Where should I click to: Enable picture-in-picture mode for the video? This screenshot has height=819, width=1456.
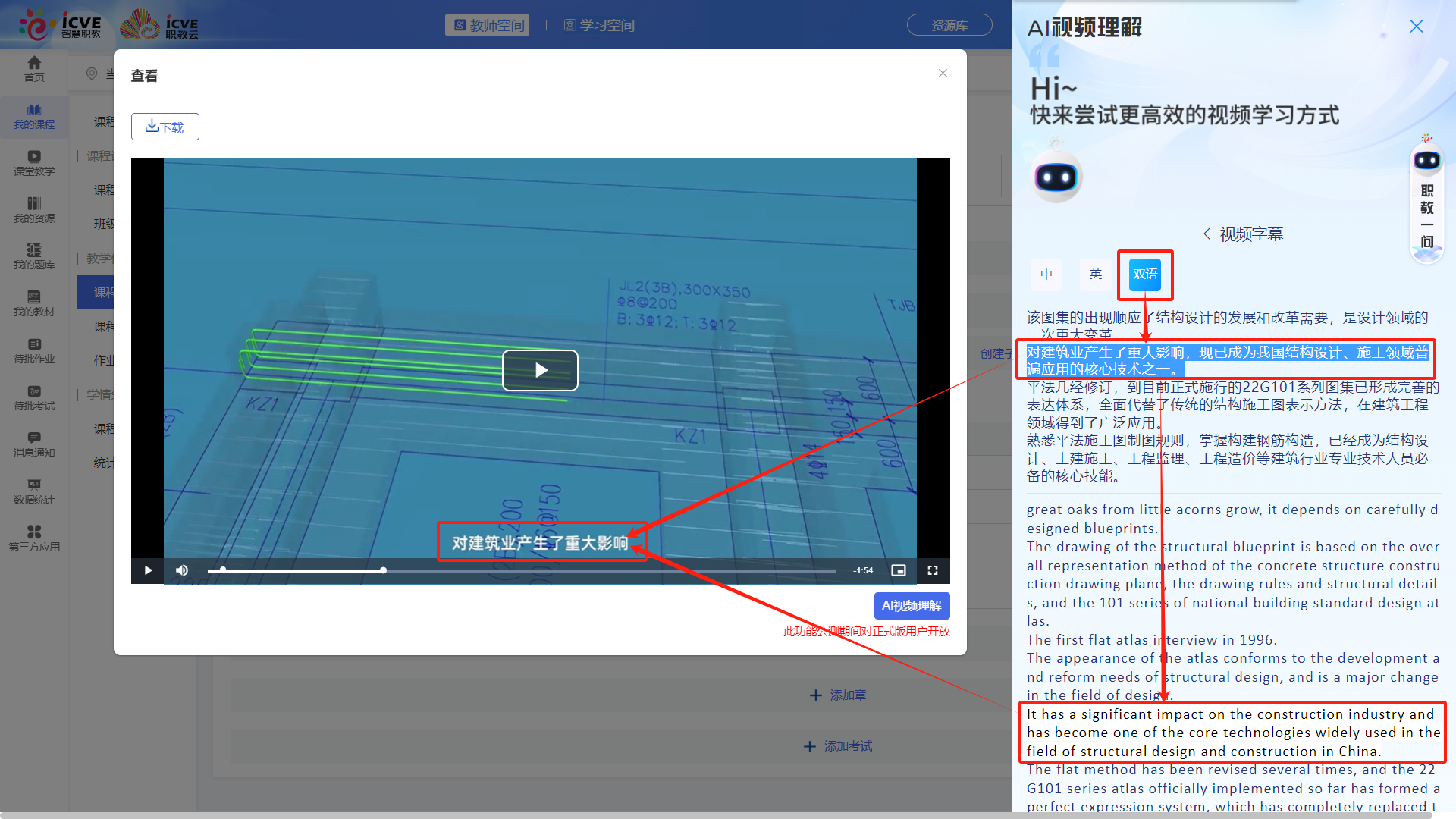point(899,570)
